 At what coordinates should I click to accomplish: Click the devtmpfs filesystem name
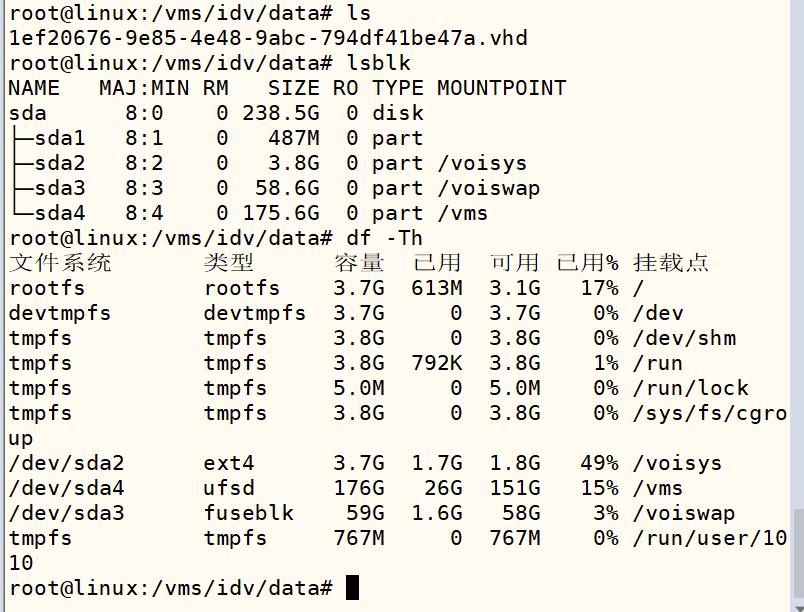coord(59,313)
